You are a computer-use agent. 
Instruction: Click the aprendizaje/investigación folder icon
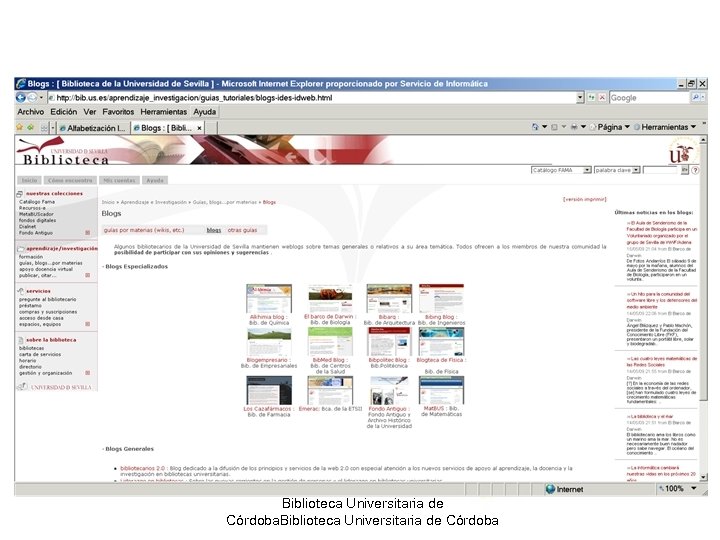click(20, 248)
